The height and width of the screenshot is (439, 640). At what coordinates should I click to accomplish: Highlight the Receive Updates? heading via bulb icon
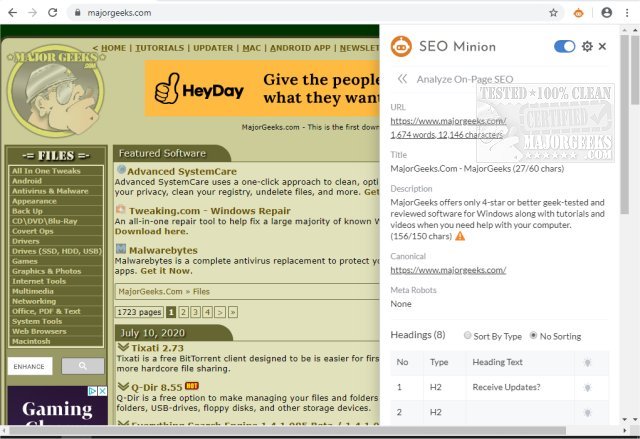pyautogui.click(x=587, y=388)
